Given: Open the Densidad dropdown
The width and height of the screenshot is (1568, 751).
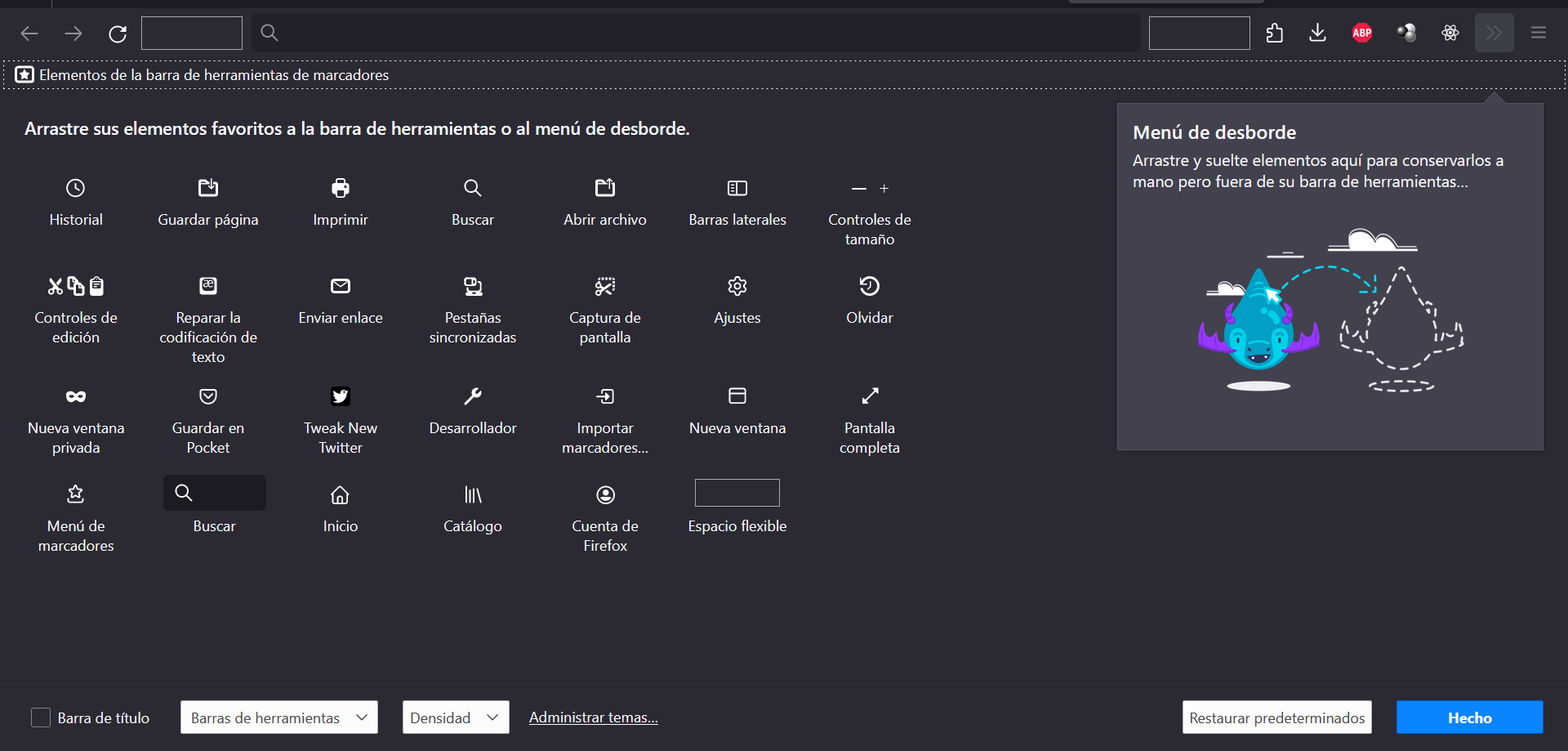Looking at the screenshot, I should coord(456,717).
